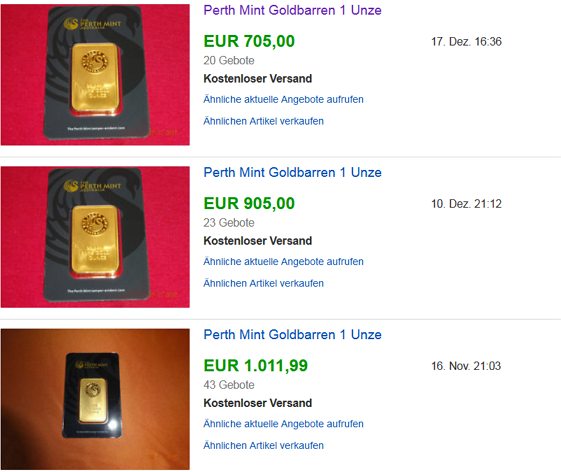Click the 43 Gebote bid count
Viewport: 561px width, 472px height.
(229, 385)
